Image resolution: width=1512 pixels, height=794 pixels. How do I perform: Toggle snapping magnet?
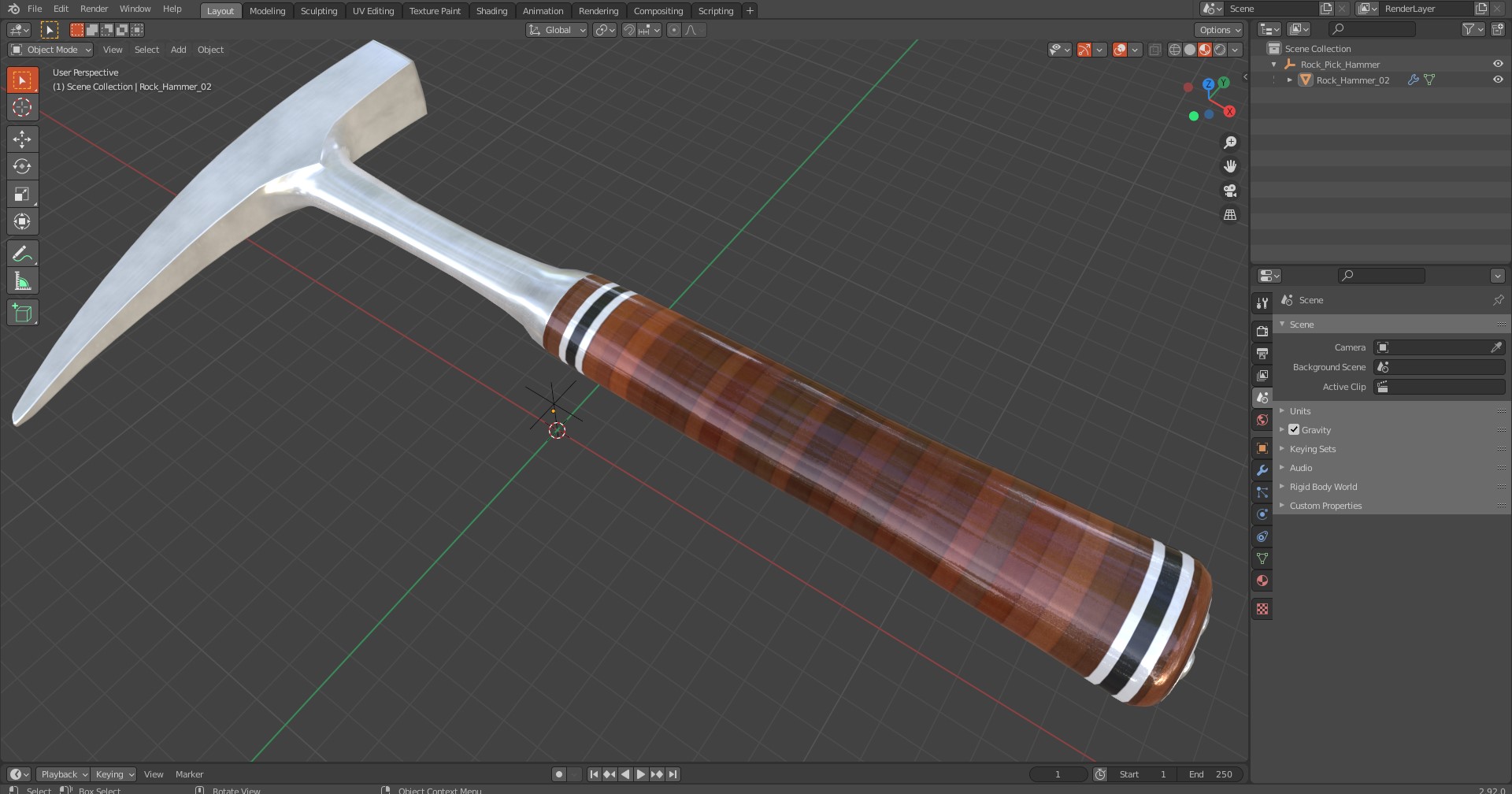[629, 30]
